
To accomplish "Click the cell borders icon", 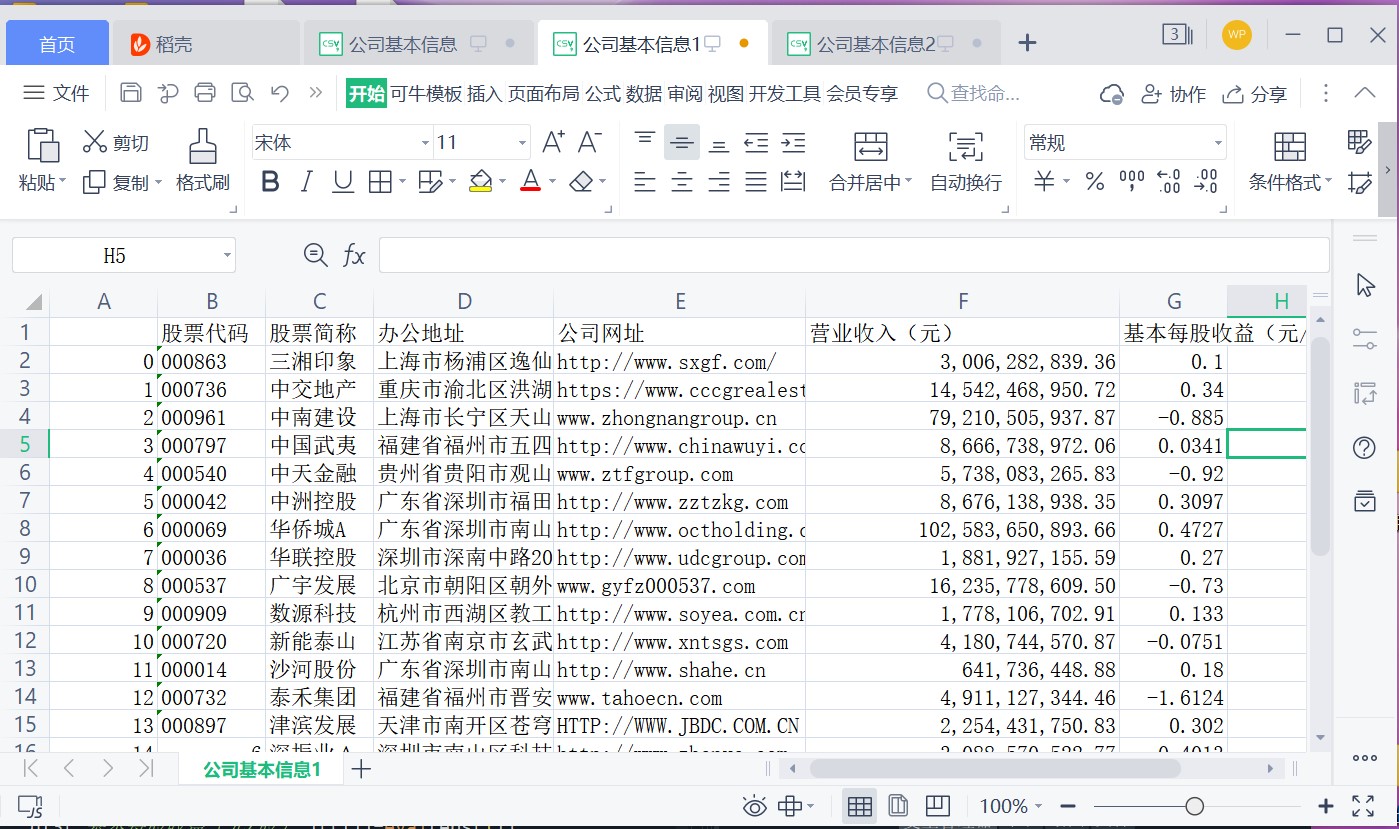I will click(x=380, y=182).
